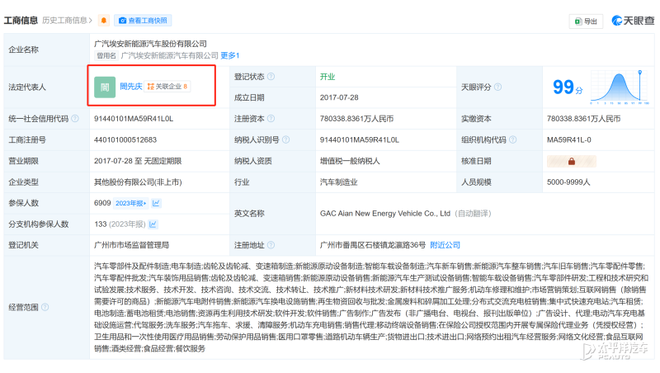This screenshot has height=373, width=660.
Task: Click help icon next to 注册地址
Action: point(271,245)
